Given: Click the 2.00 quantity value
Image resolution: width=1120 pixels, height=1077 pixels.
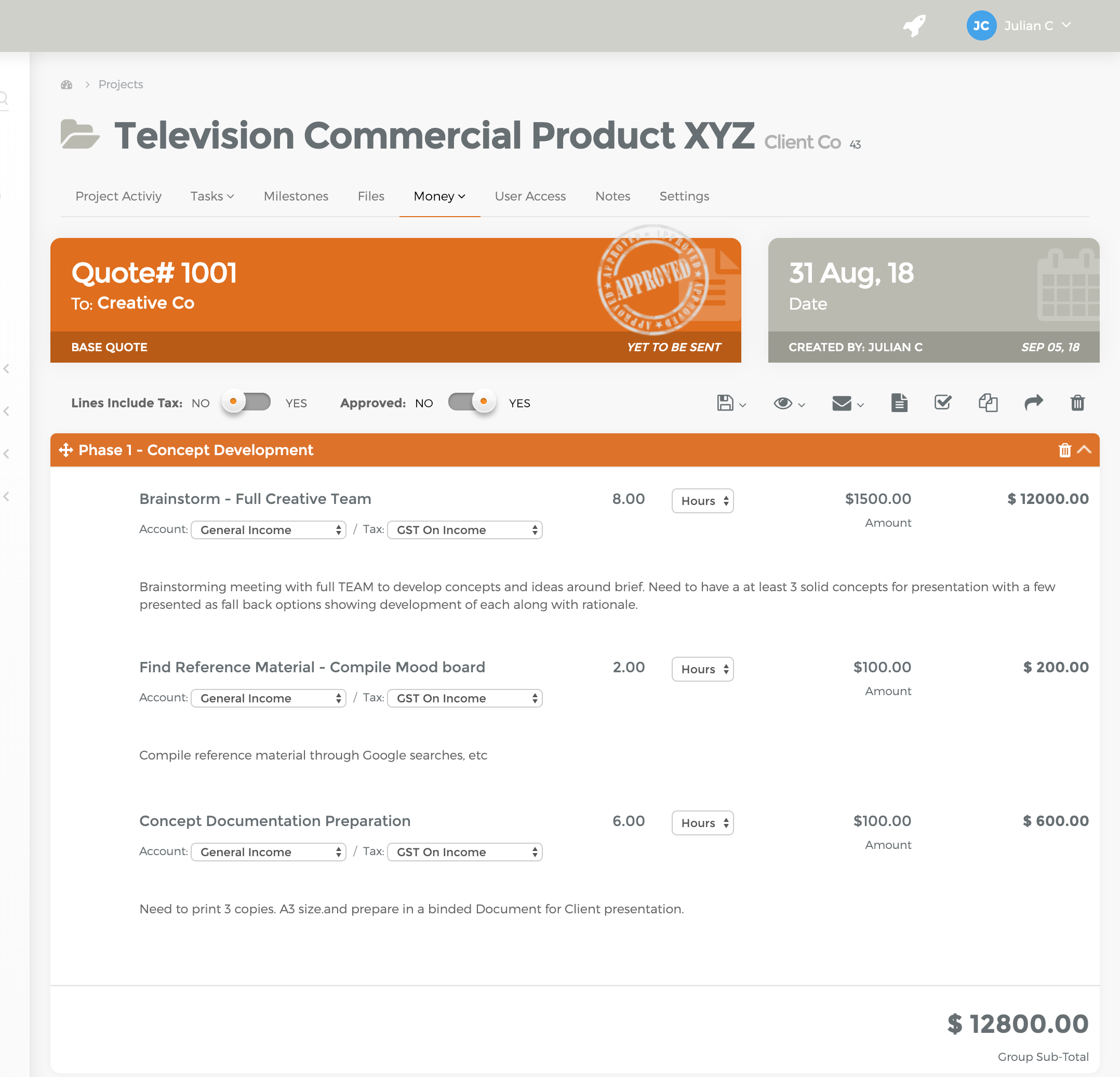Looking at the screenshot, I should click(629, 667).
